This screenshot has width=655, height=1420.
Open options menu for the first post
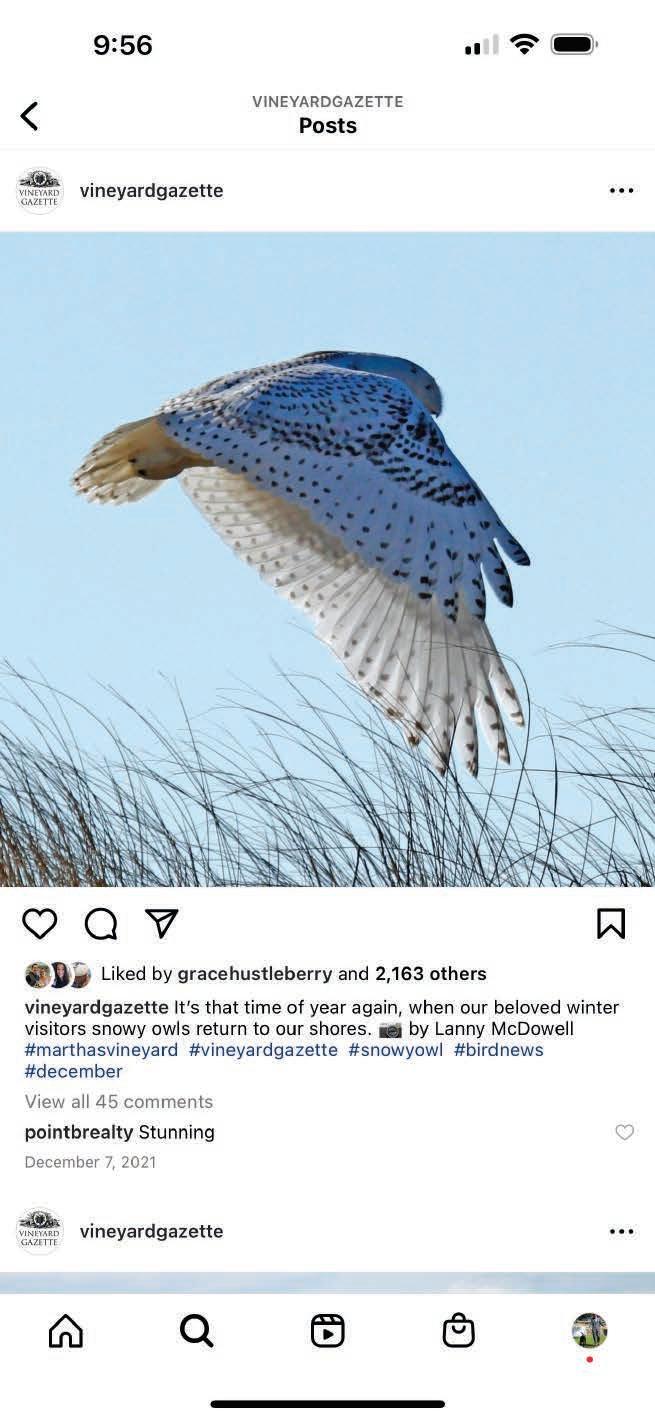(x=621, y=191)
